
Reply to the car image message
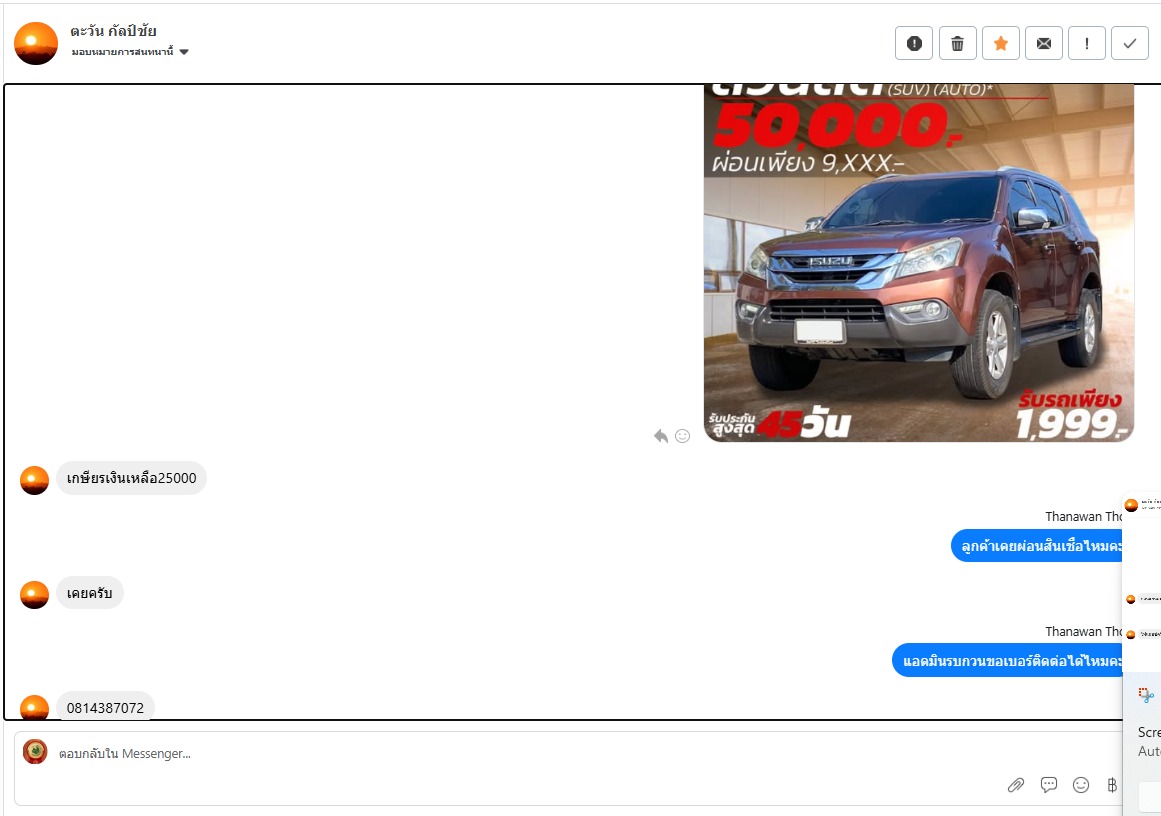pyautogui.click(x=660, y=436)
